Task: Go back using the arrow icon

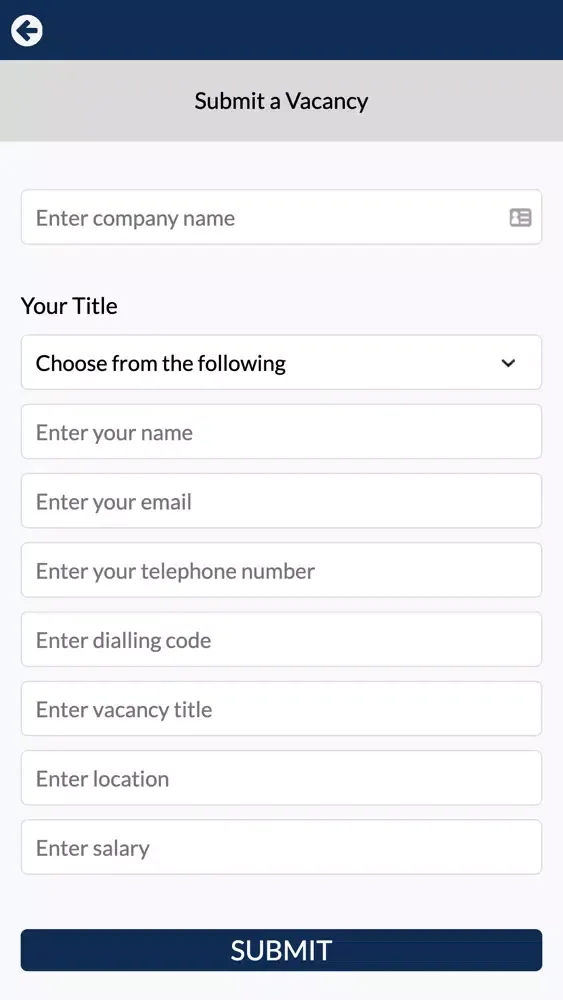Action: (27, 30)
